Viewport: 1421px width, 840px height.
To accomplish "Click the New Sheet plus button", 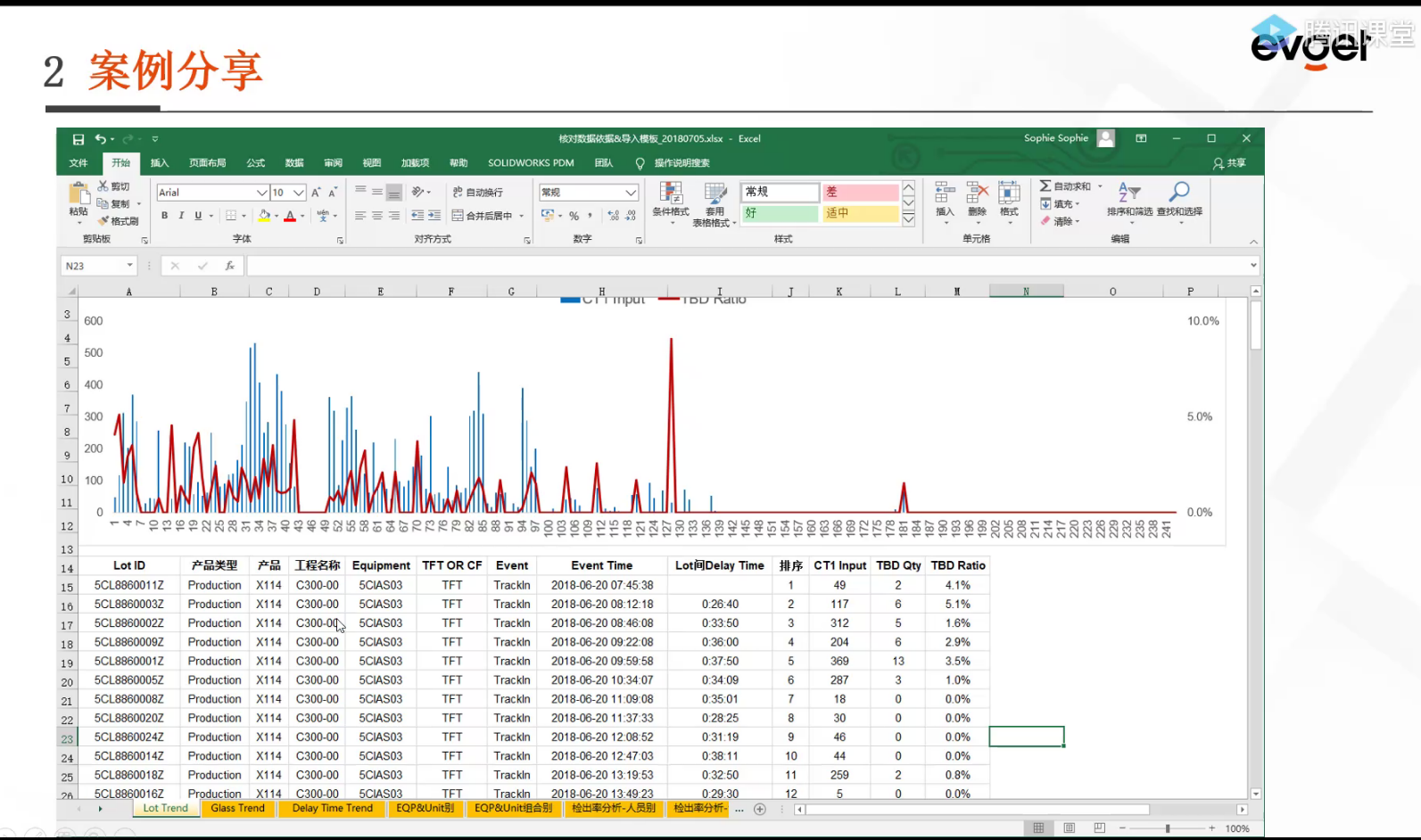I will [760, 809].
